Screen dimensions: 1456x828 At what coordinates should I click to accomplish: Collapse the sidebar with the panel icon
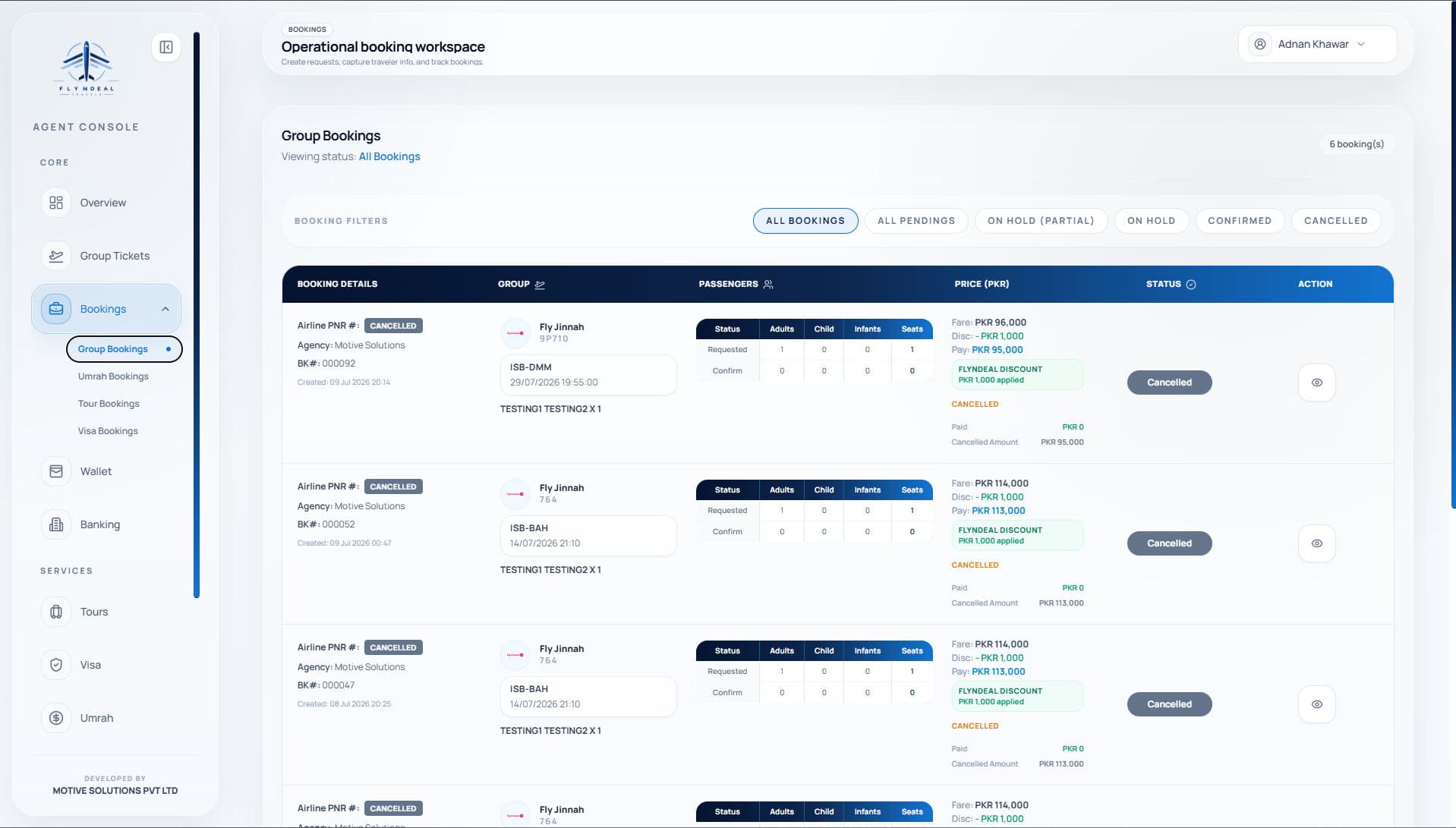click(x=166, y=47)
